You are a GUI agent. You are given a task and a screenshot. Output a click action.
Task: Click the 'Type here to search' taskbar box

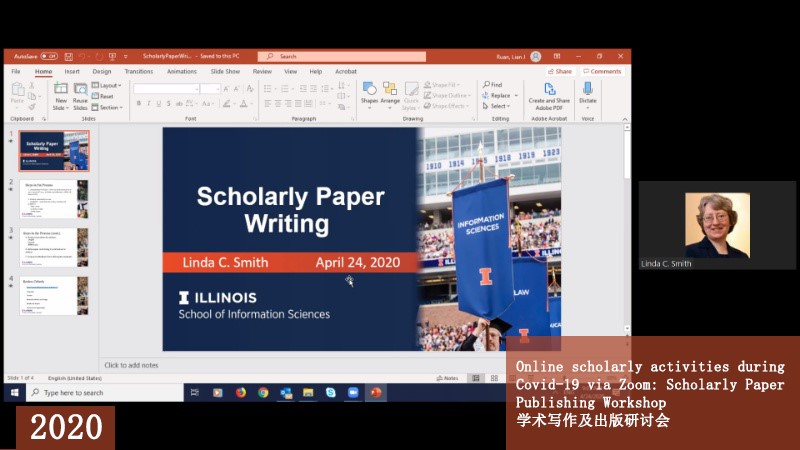point(104,392)
